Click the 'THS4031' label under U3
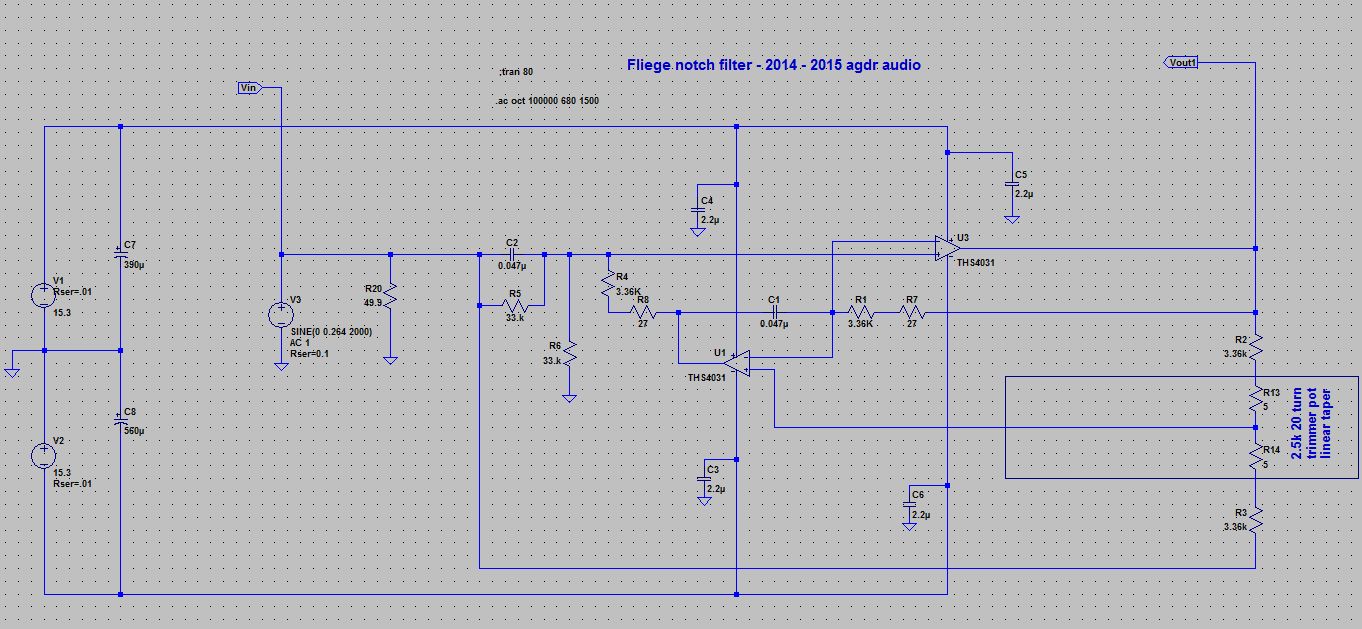Image resolution: width=1362 pixels, height=629 pixels. click(x=974, y=261)
